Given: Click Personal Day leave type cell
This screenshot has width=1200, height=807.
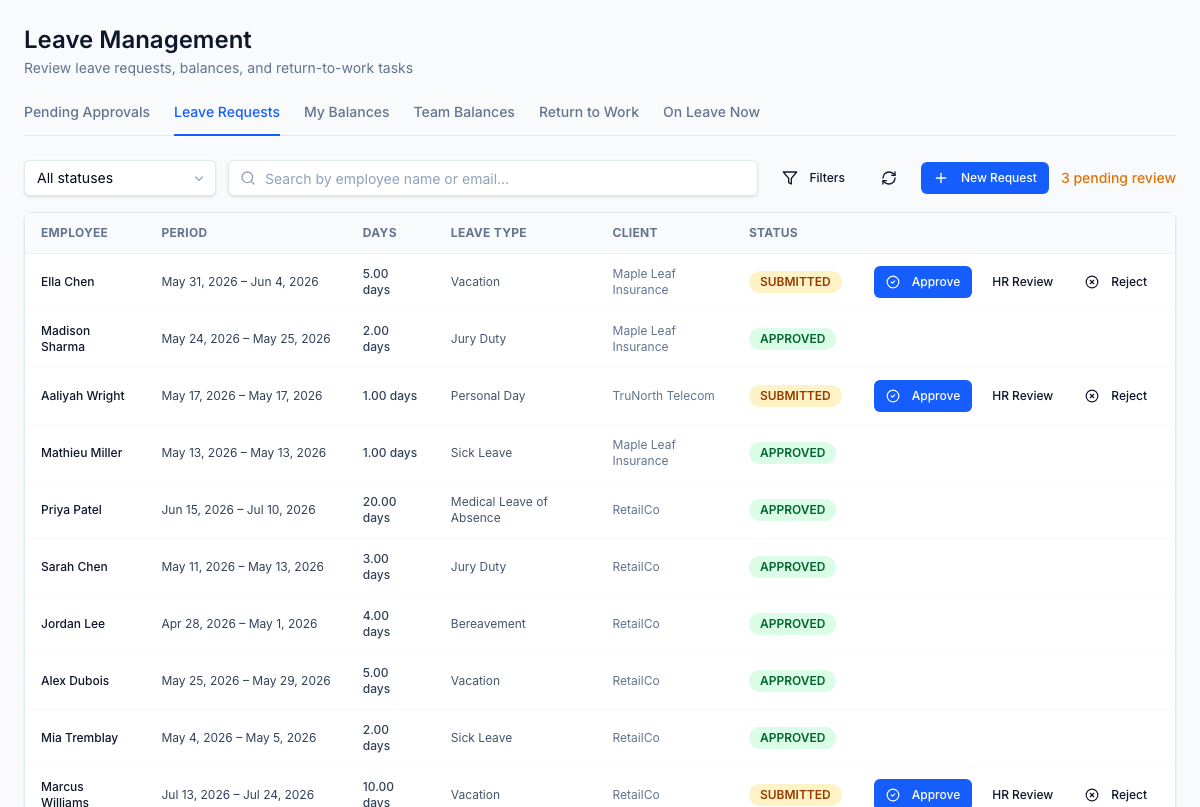Looking at the screenshot, I should (x=488, y=396).
